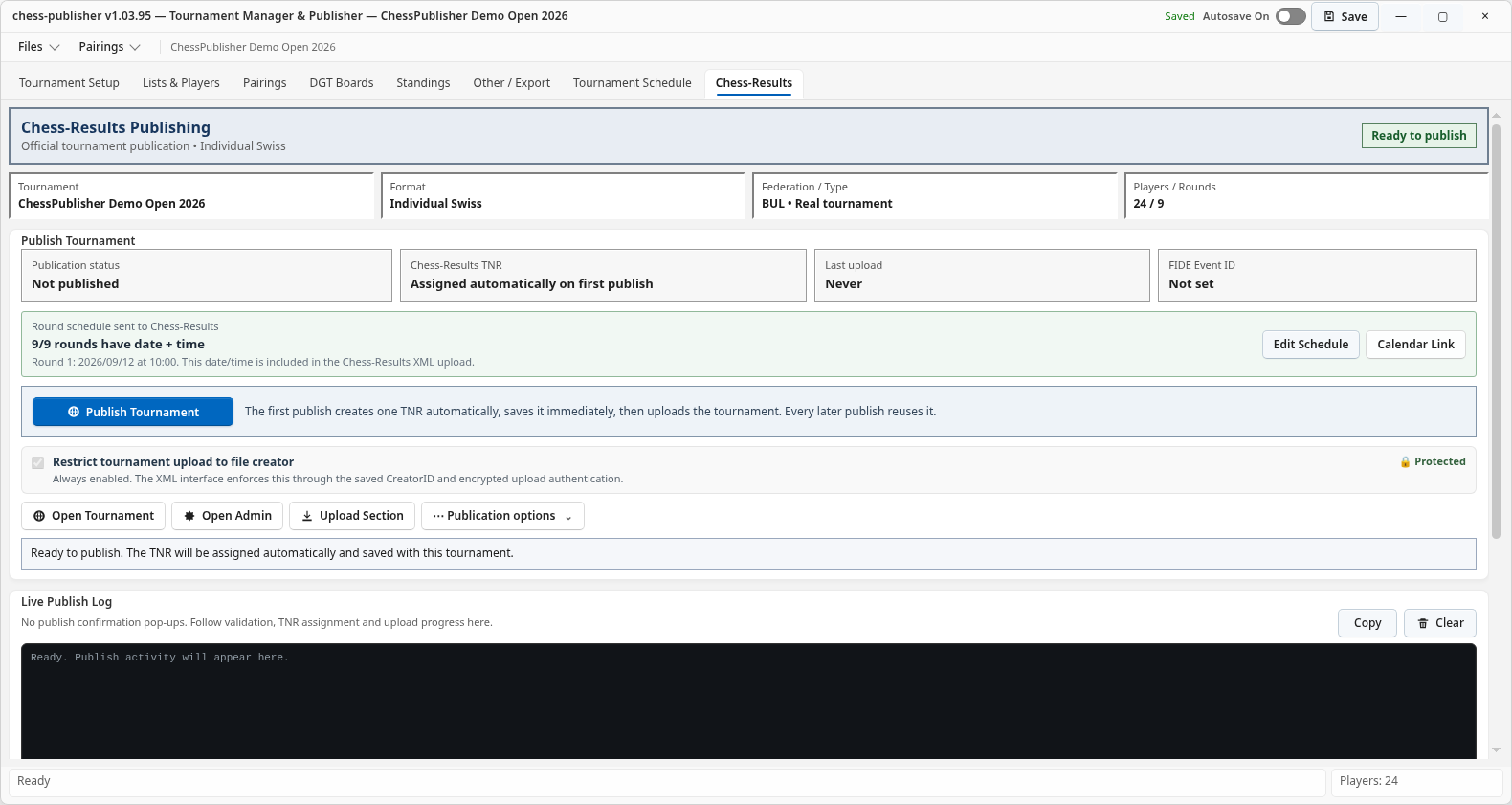The height and width of the screenshot is (805, 1512).
Task: Open the Calendar Link button
Action: coord(1415,345)
